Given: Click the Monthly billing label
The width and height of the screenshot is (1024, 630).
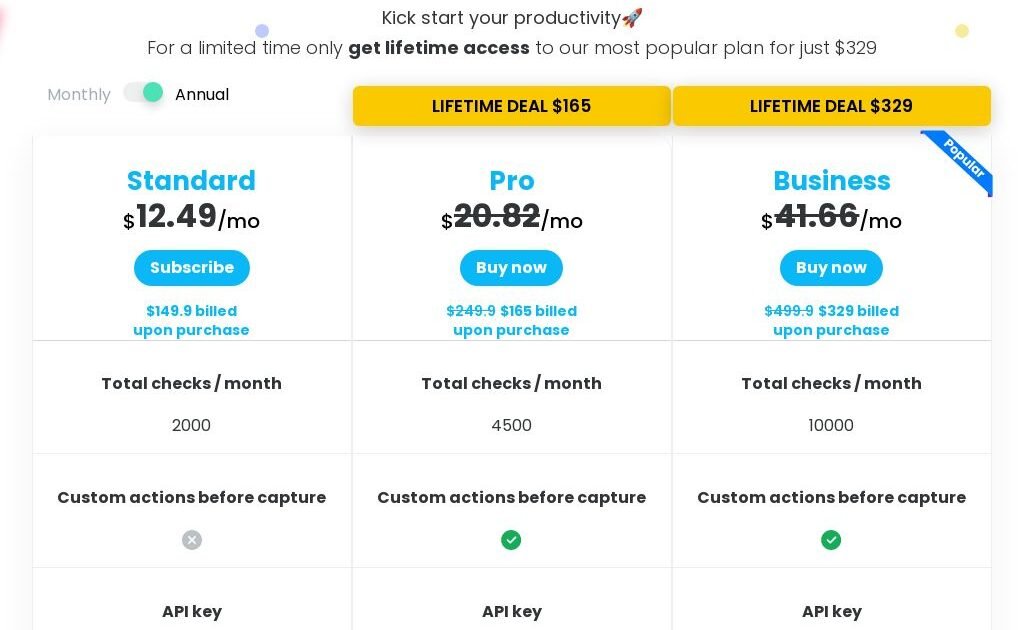Looking at the screenshot, I should 79,95.
